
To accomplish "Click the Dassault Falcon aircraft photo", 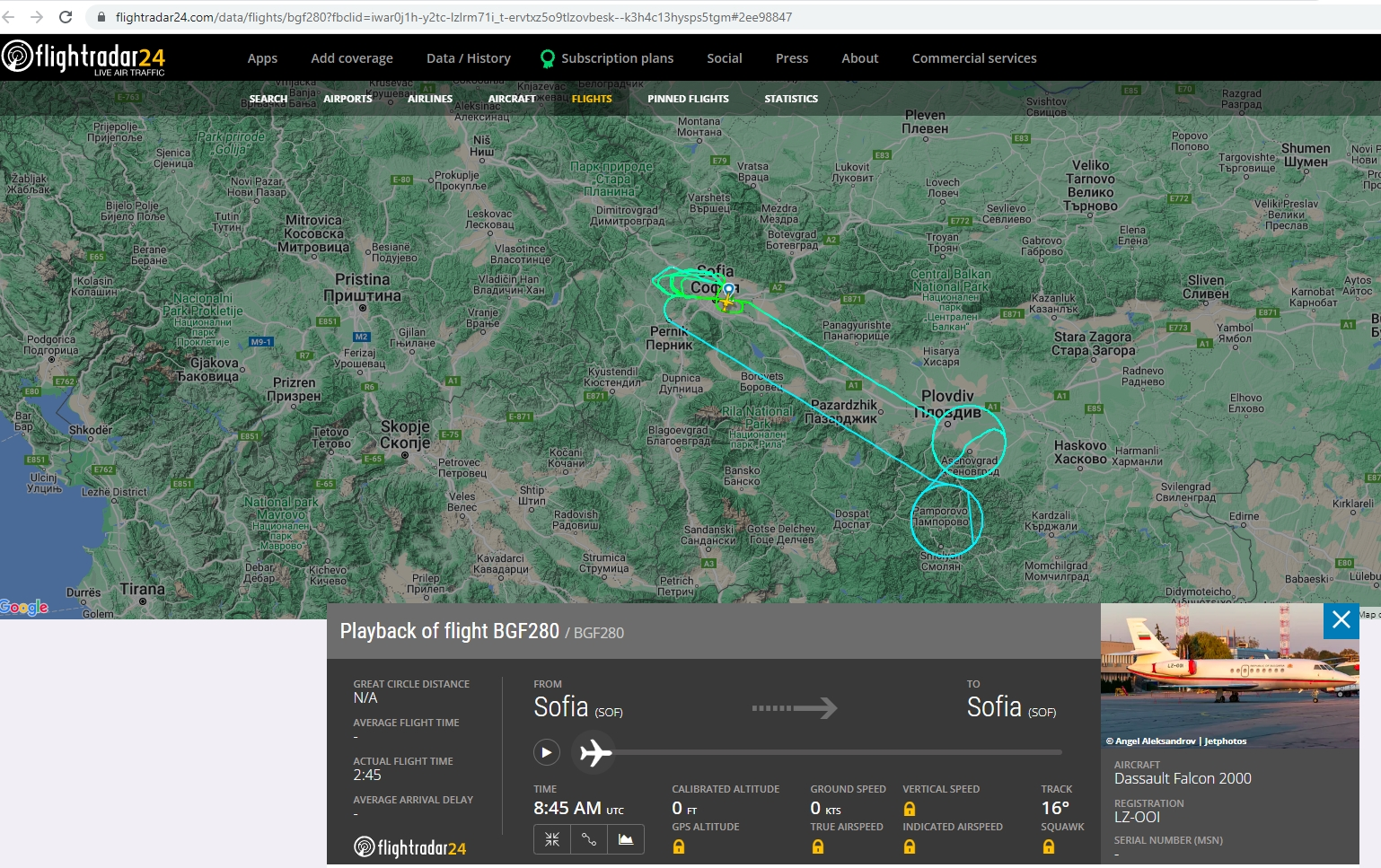I will [x=1229, y=675].
